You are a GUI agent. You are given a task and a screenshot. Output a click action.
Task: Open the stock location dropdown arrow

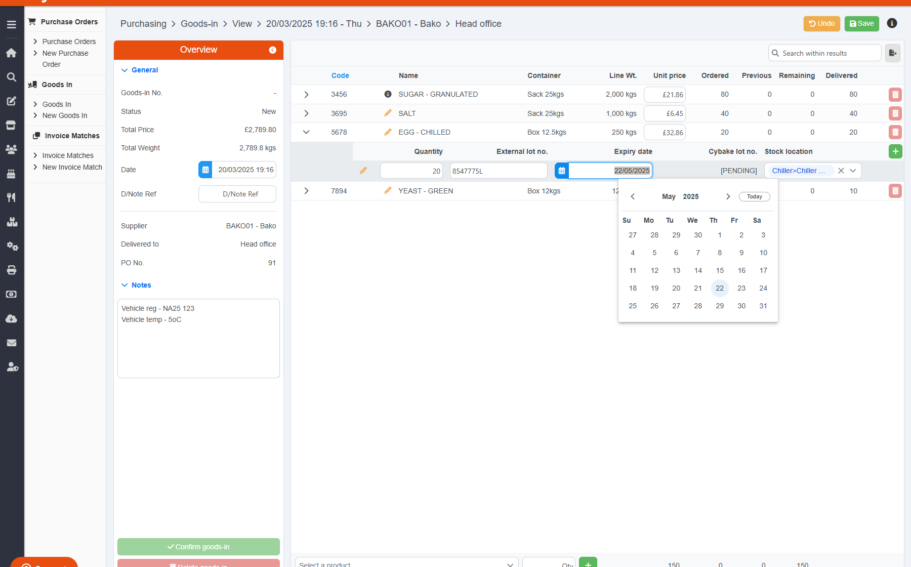click(853, 171)
